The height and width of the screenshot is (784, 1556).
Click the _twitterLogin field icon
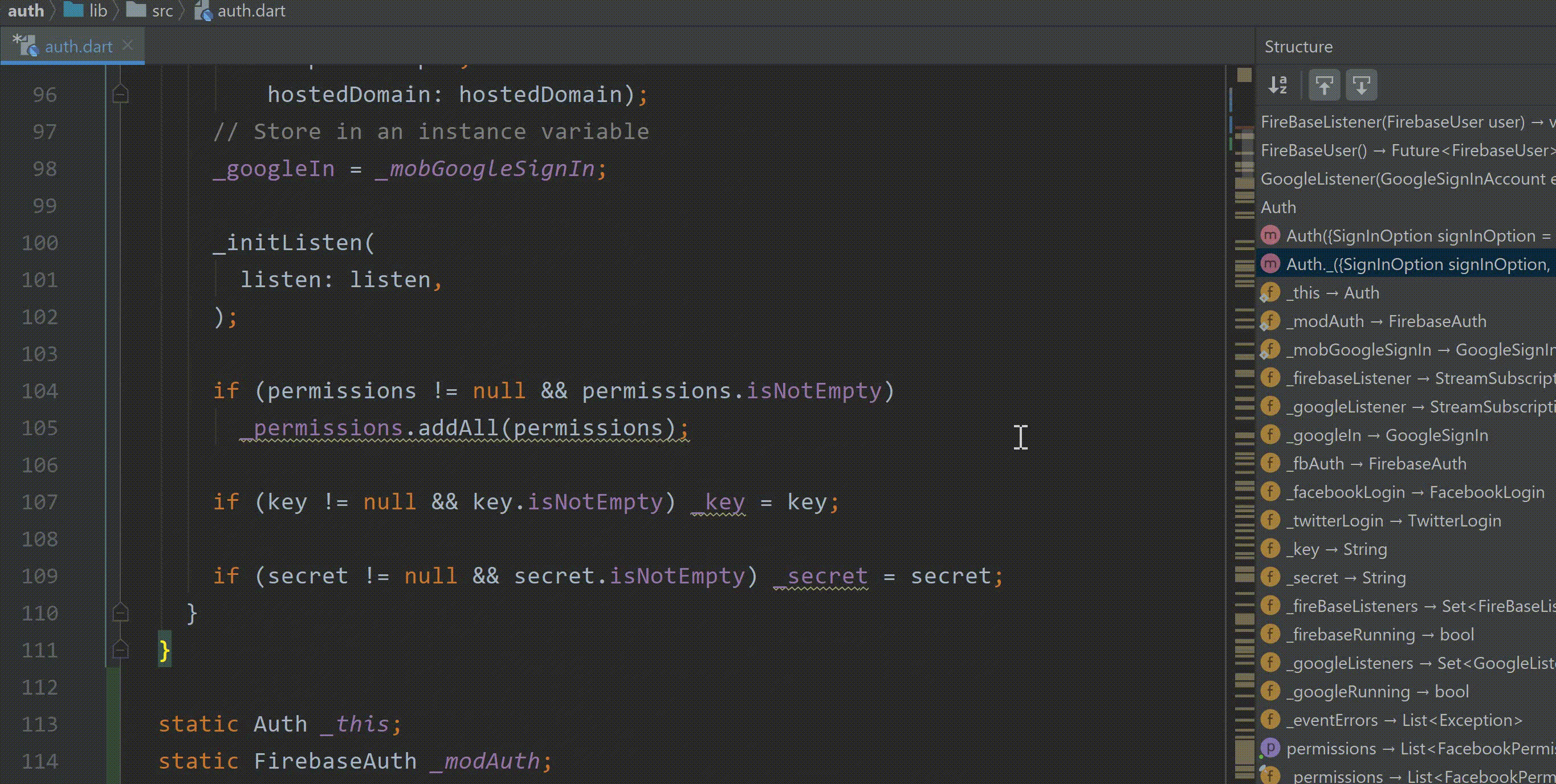tap(1270, 520)
